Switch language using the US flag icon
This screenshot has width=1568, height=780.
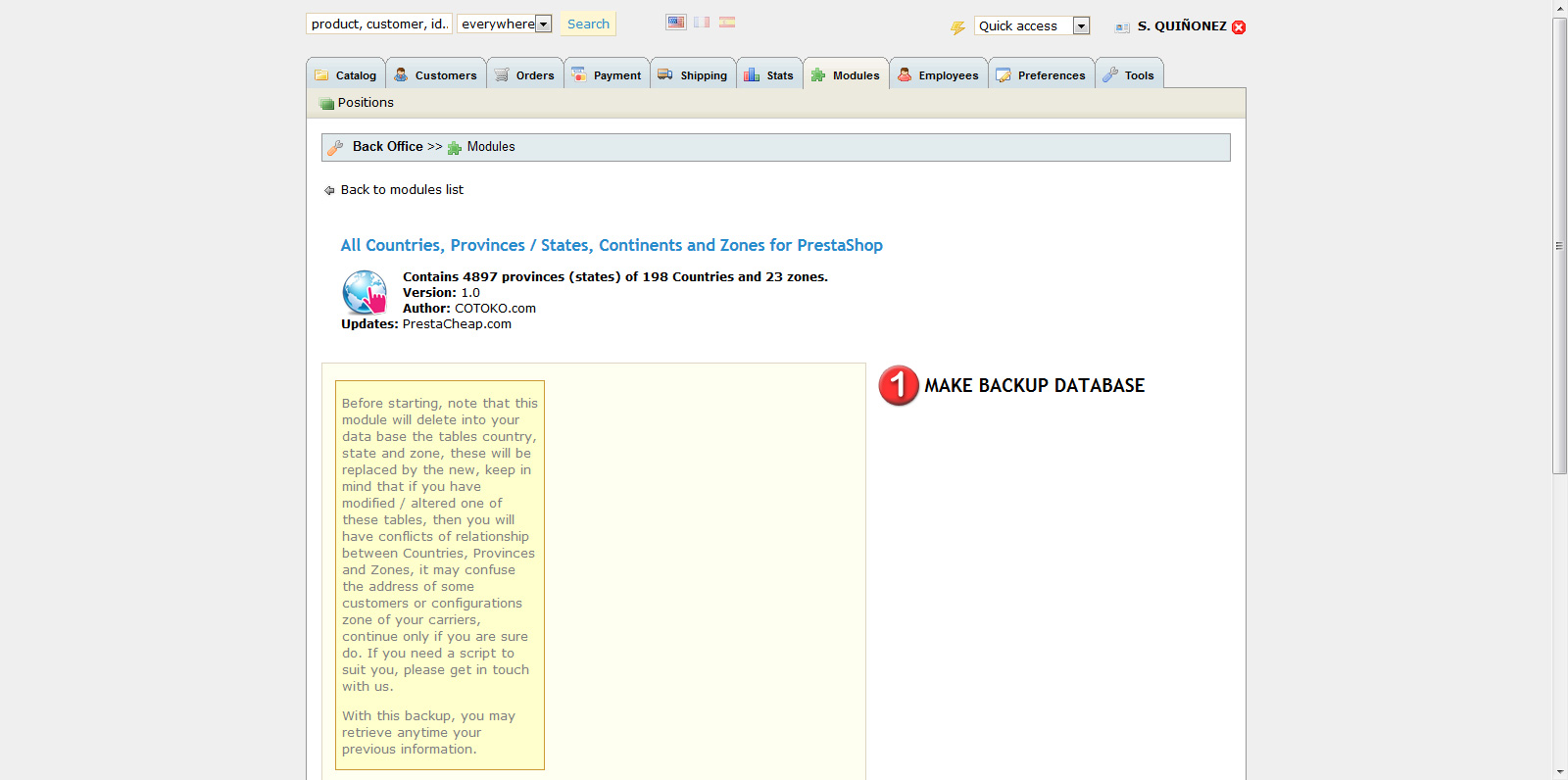click(x=676, y=22)
